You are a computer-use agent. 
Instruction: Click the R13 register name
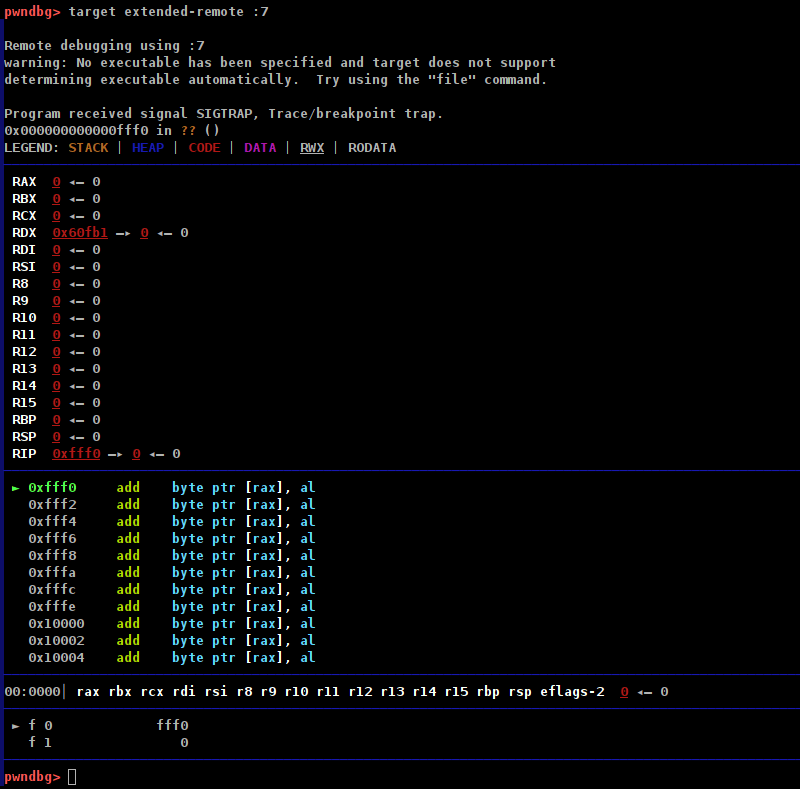coord(24,369)
